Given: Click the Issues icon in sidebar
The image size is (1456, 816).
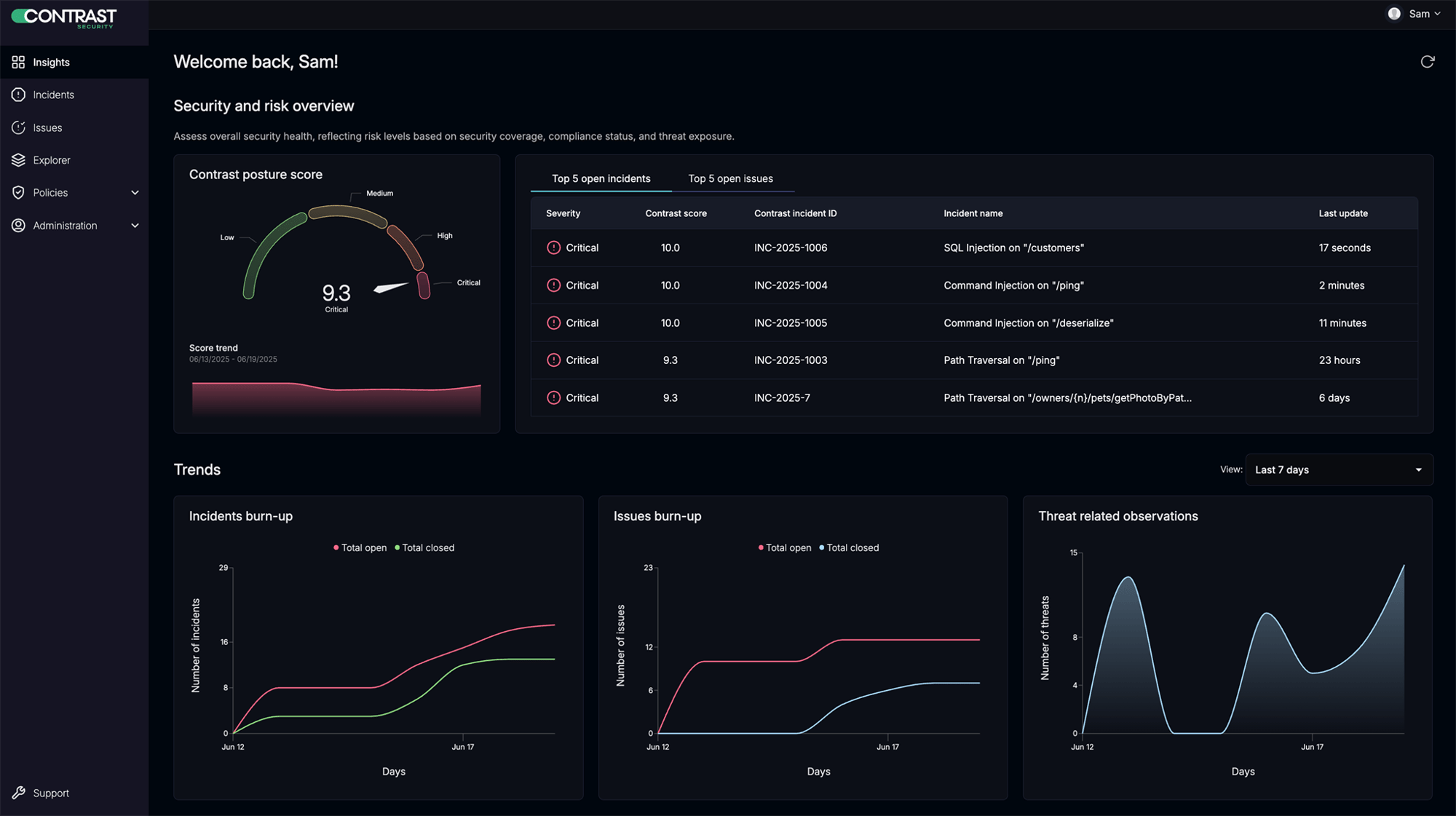Looking at the screenshot, I should (x=18, y=127).
